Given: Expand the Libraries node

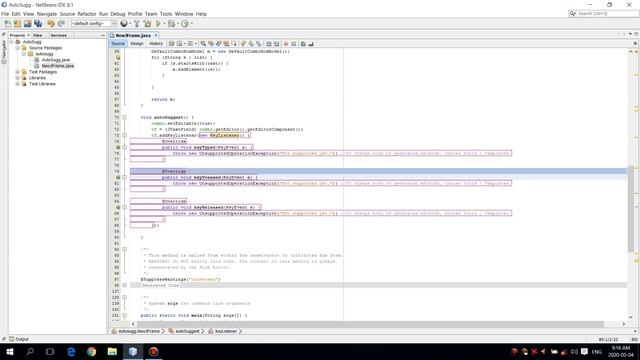Looking at the screenshot, I should click(x=18, y=78).
